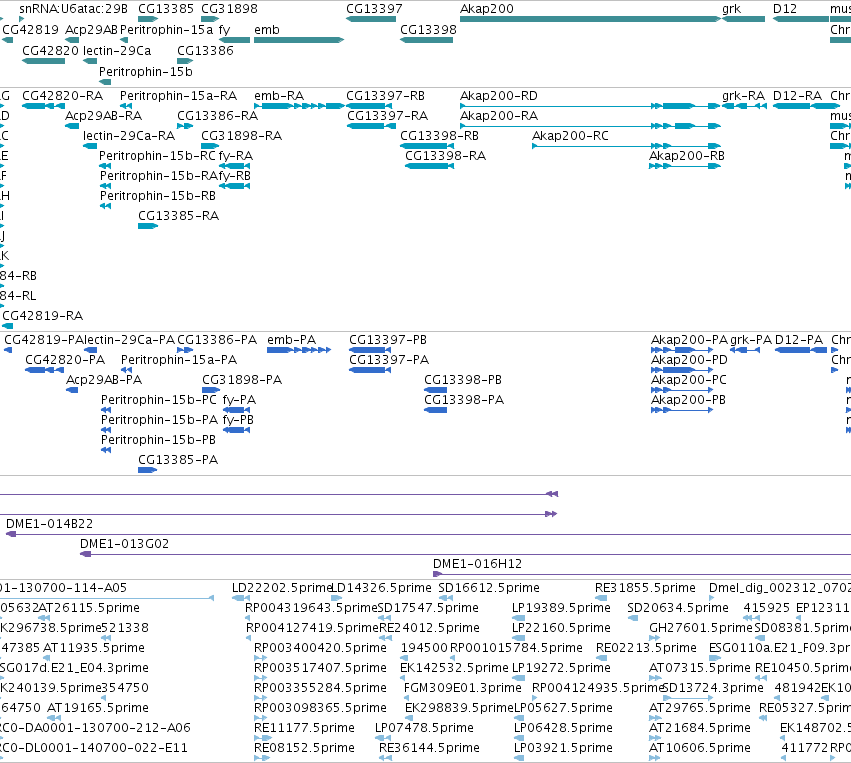Select the grk-PA protein
Viewport: 851px width, 763px height.
[745, 350]
